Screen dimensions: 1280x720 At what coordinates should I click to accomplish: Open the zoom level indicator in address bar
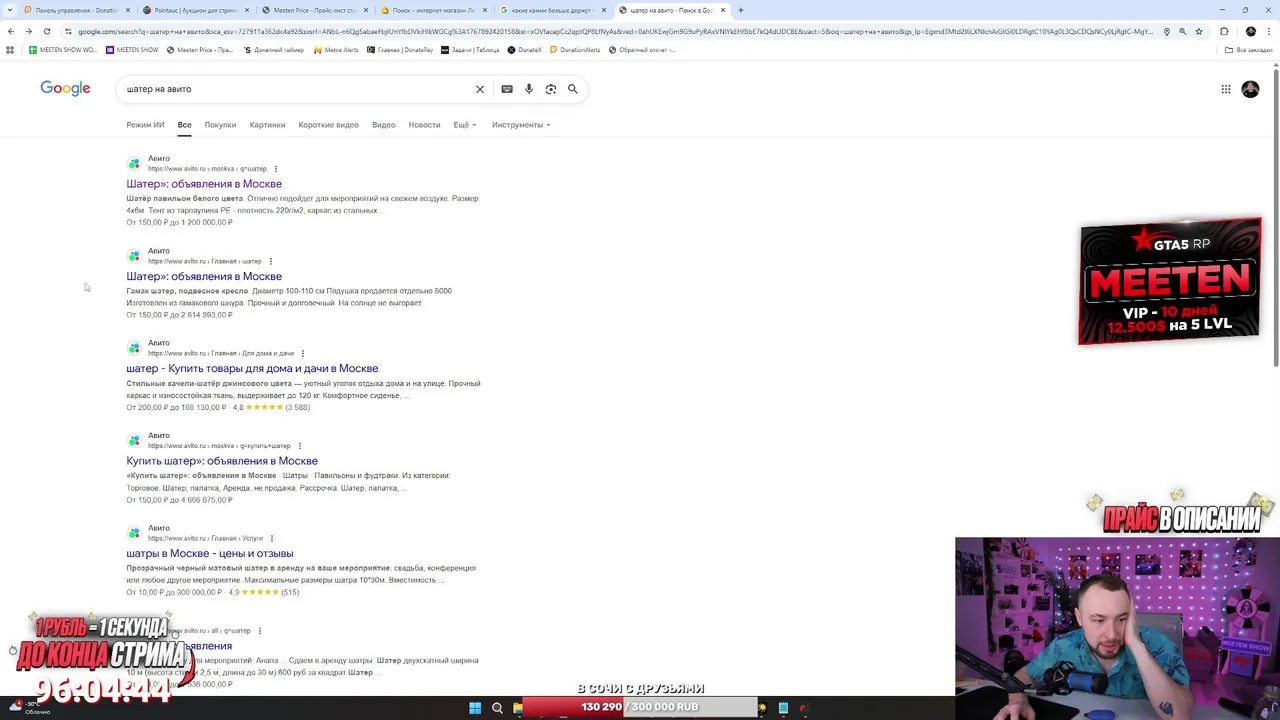[1183, 31]
